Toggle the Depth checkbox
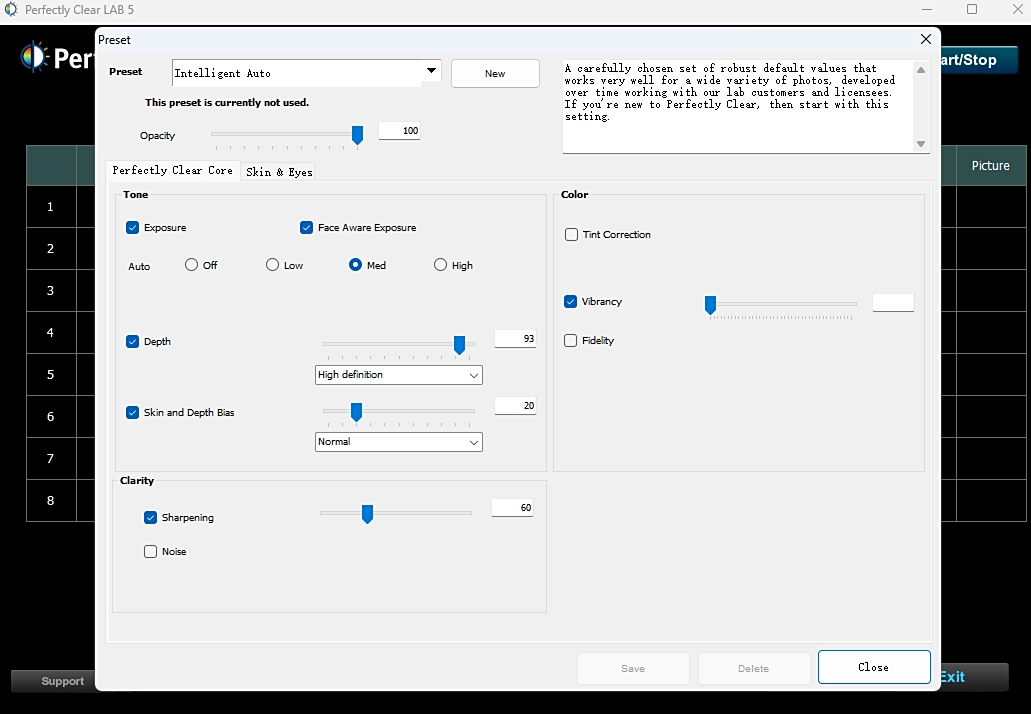 [x=132, y=341]
